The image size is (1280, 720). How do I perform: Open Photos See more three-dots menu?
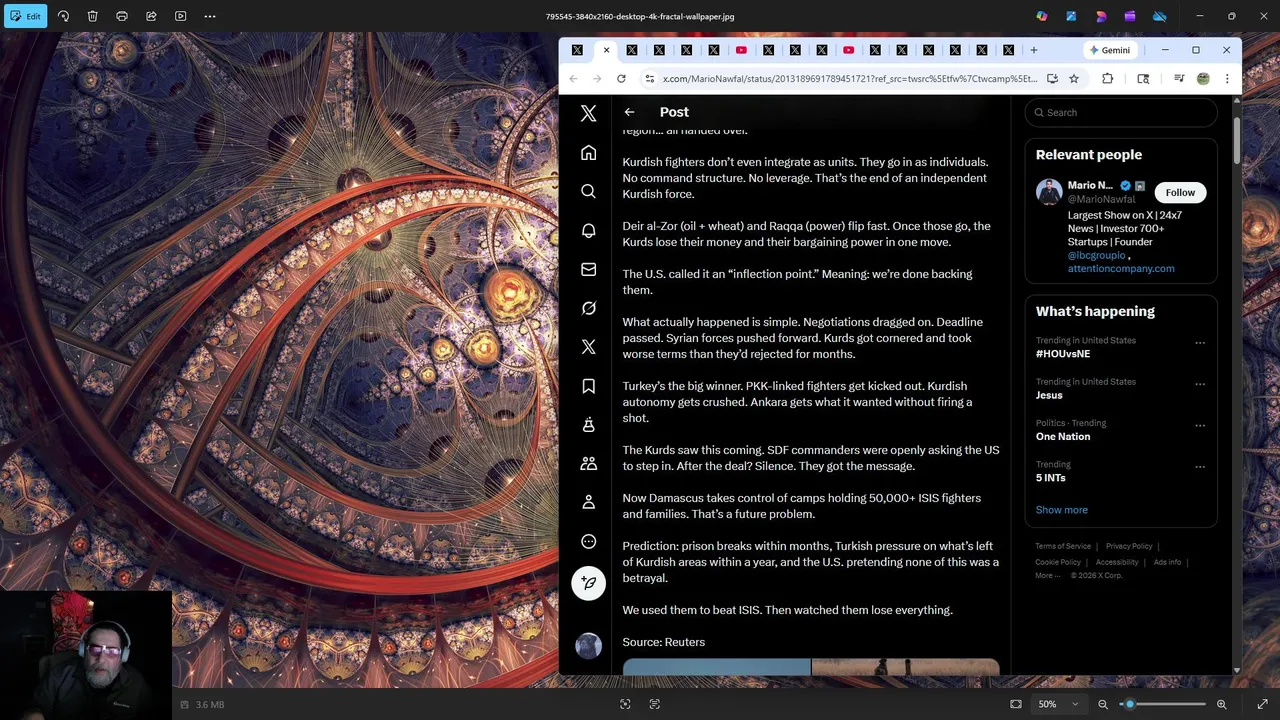click(210, 16)
